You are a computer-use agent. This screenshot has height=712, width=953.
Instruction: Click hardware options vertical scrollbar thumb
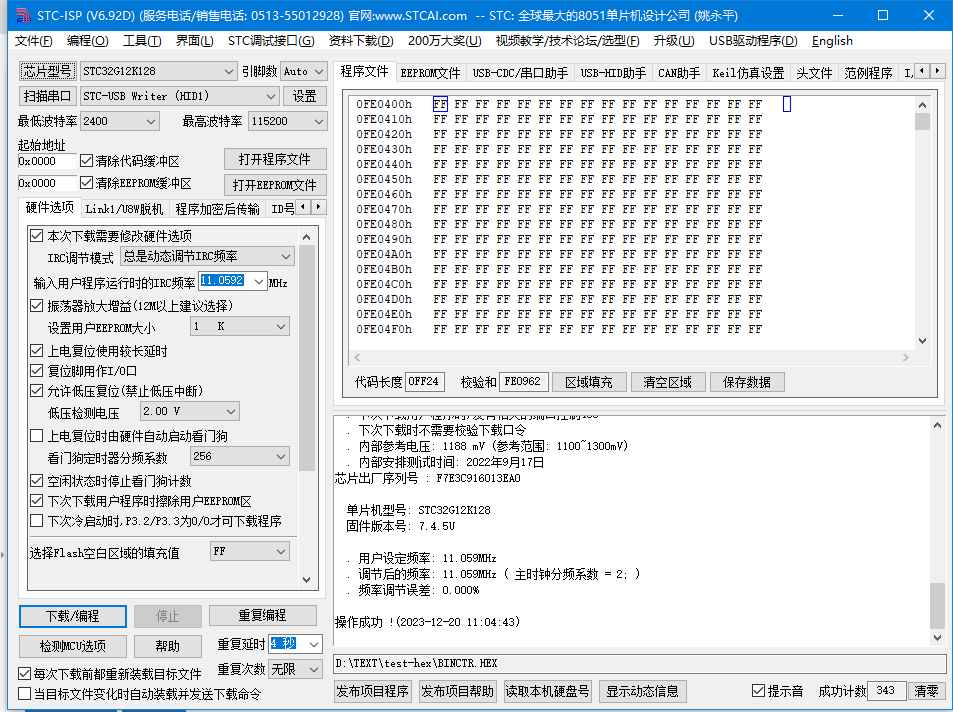click(x=306, y=358)
